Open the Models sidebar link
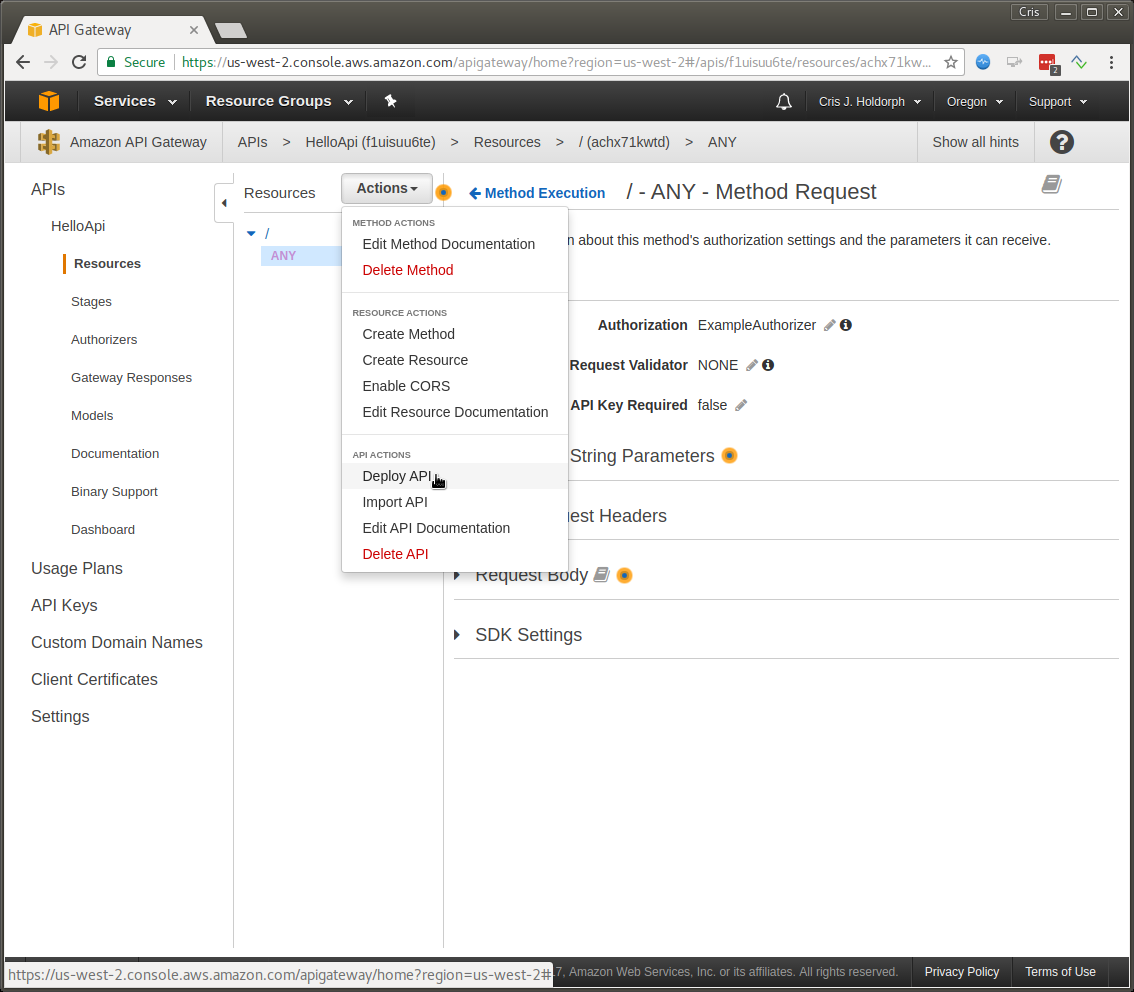 tap(92, 416)
